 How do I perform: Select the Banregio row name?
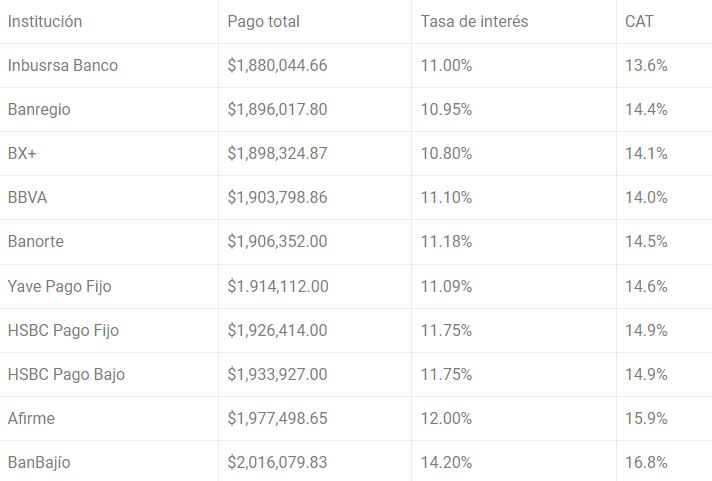39,109
